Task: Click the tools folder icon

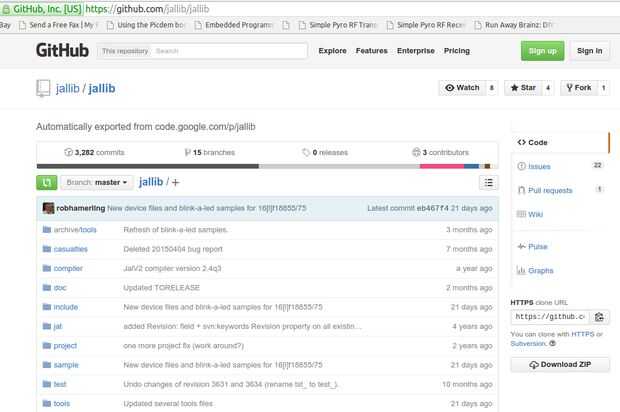Action: pyautogui.click(x=47, y=403)
